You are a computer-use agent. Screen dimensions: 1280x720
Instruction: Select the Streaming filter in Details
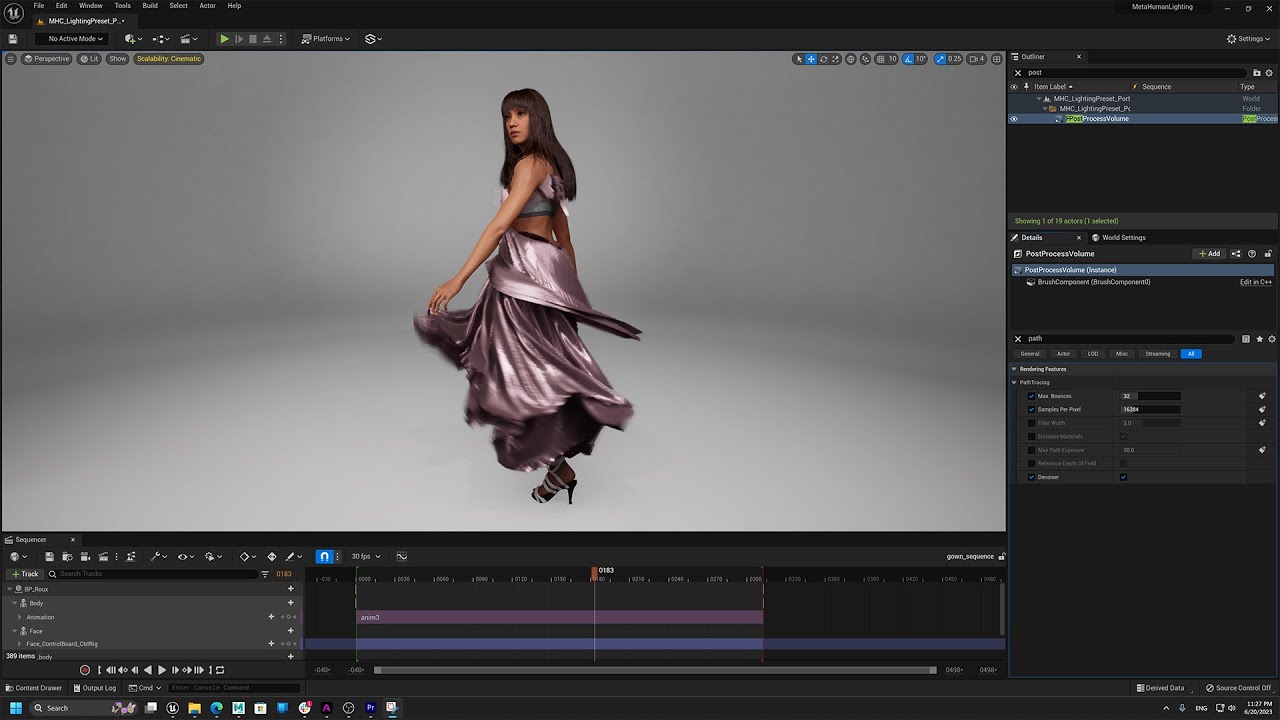tap(1158, 354)
